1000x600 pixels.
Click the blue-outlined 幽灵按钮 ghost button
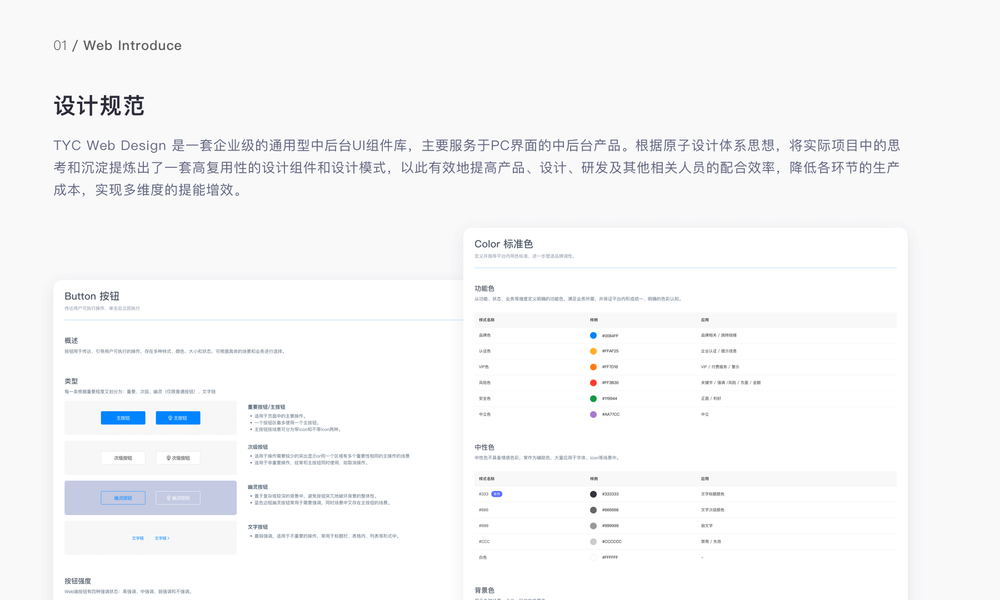123,498
